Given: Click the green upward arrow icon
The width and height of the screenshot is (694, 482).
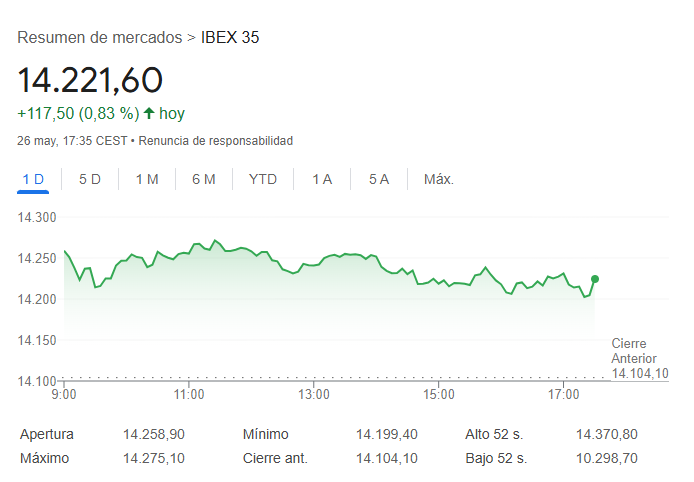Looking at the screenshot, I should (x=149, y=113).
